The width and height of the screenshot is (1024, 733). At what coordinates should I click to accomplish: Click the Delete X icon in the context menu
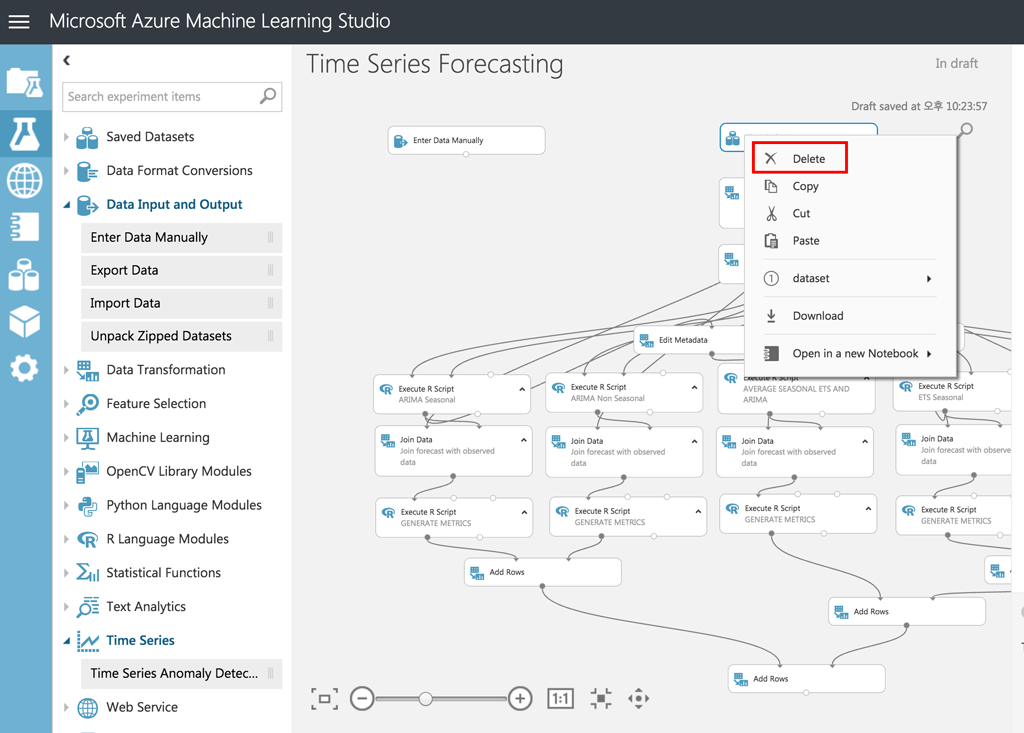[x=771, y=158]
